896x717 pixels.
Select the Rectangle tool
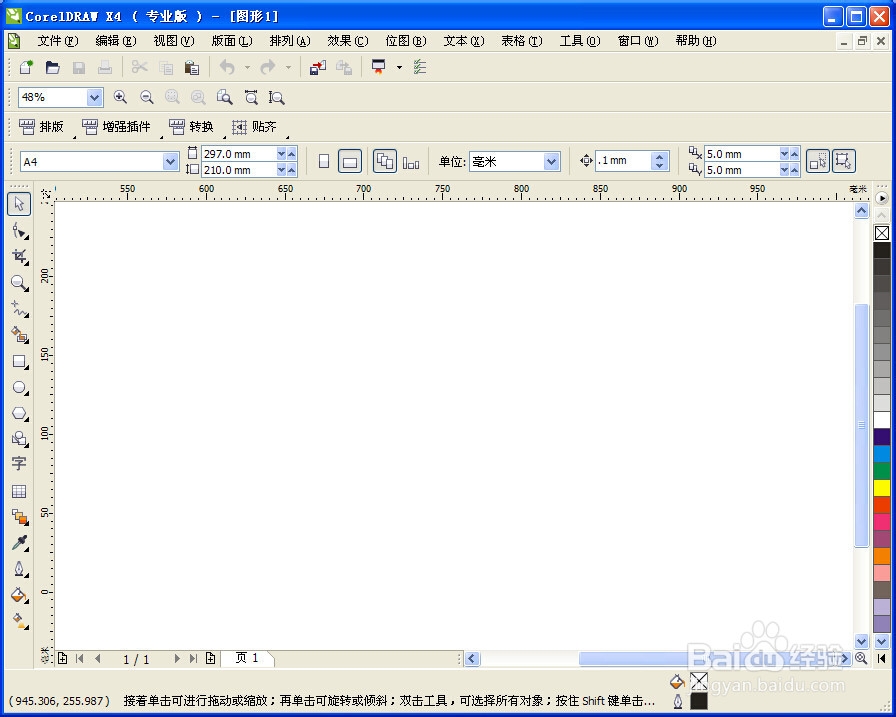click(19, 362)
